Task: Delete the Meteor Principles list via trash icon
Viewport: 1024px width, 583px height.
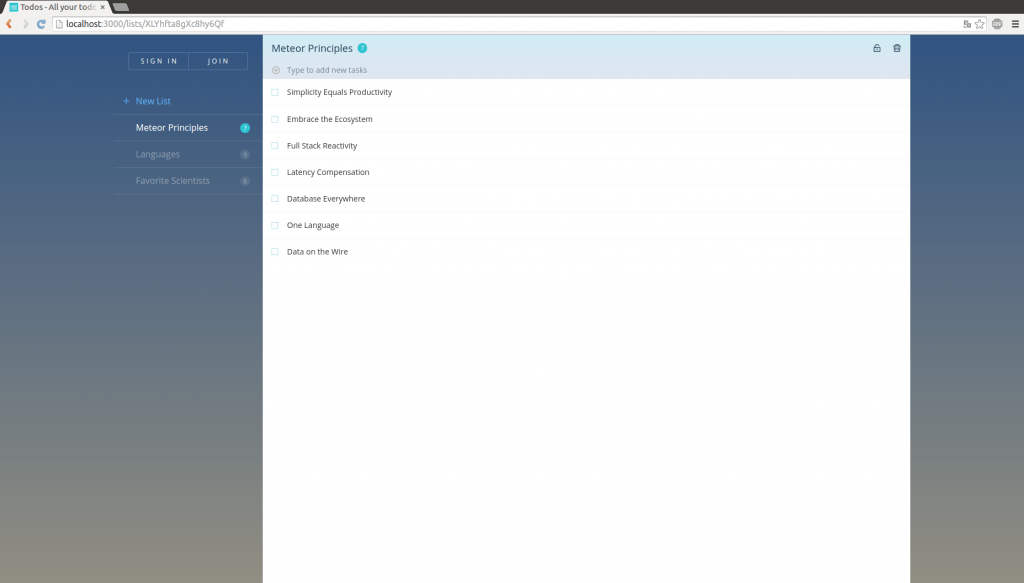Action: tap(897, 47)
